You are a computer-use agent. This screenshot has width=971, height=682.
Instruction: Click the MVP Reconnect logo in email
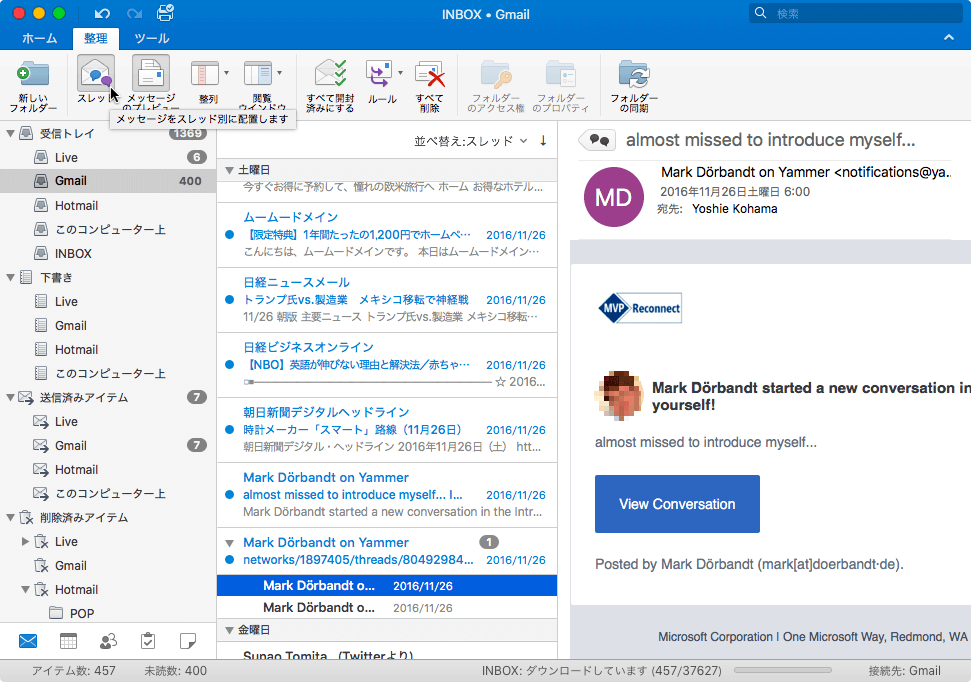tap(640, 308)
